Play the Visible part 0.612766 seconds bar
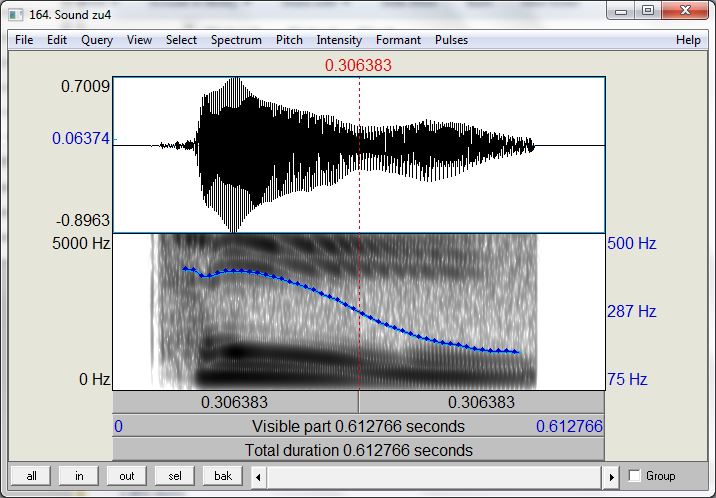716x498 pixels. (358, 426)
